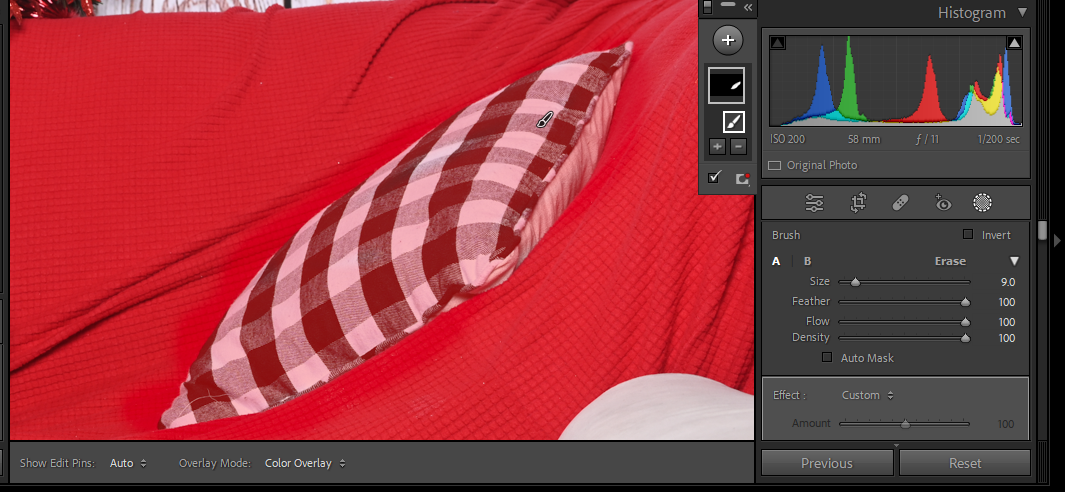1065x492 pixels.
Task: Toggle shadow clipping indicator in histogram
Action: coord(778,43)
